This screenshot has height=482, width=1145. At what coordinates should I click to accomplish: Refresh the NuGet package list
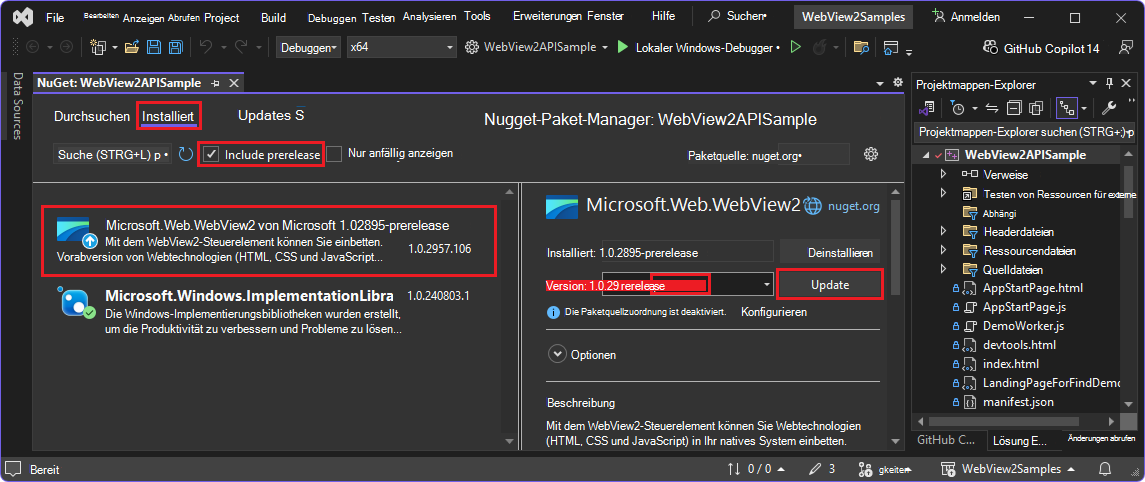(x=186, y=154)
